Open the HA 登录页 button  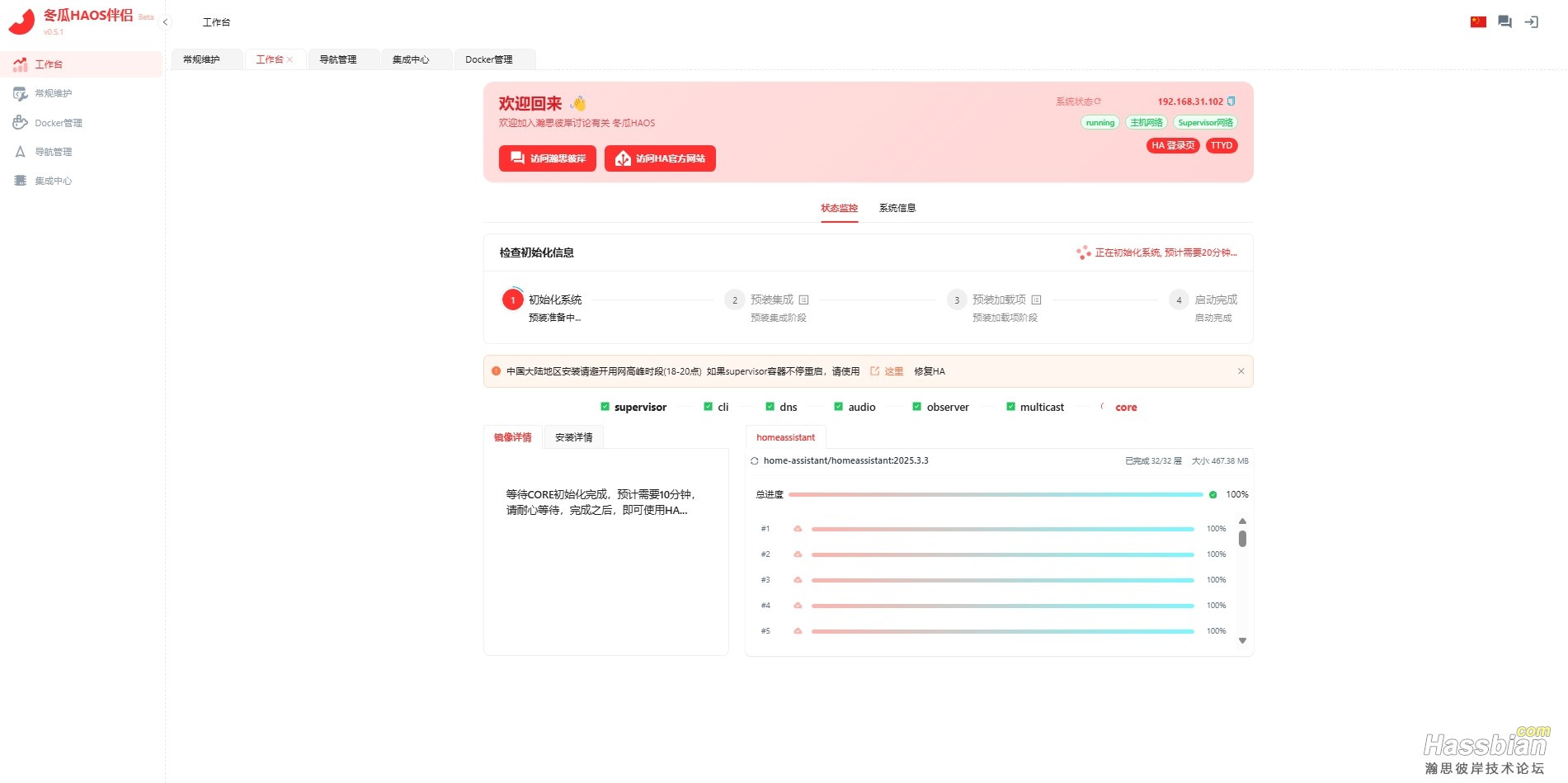pyautogui.click(x=1173, y=145)
